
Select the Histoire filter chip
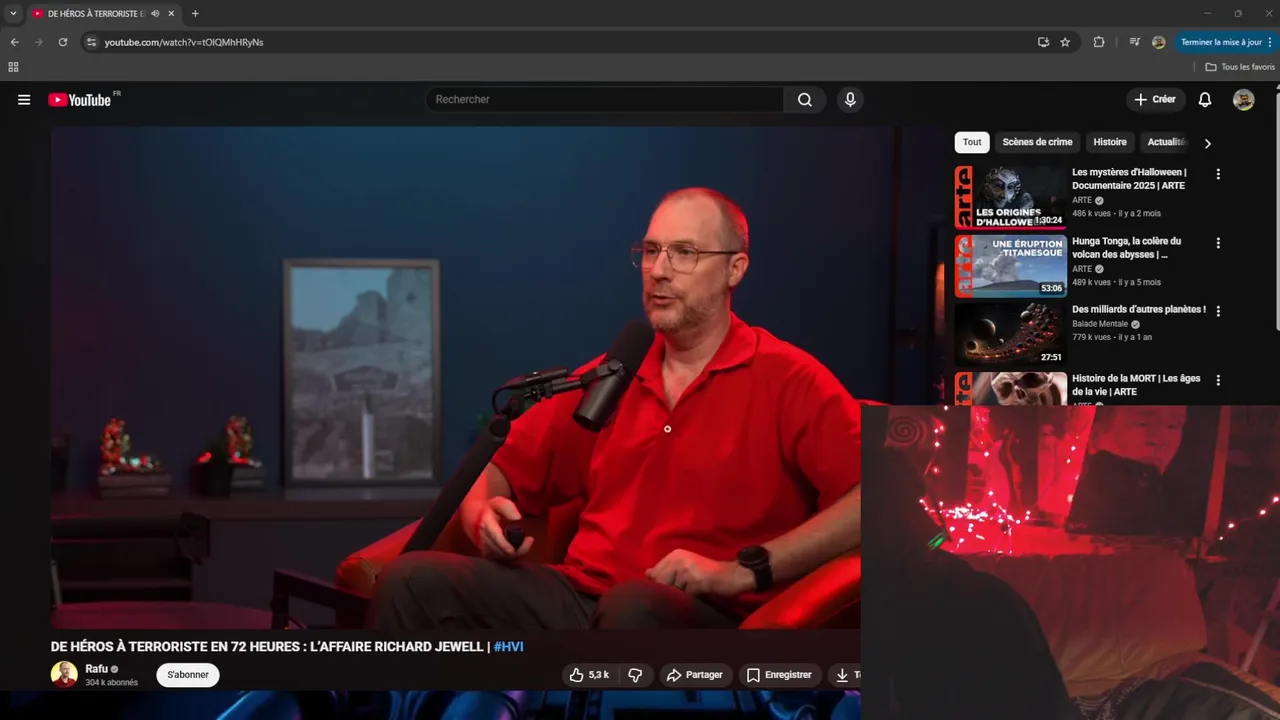(x=1110, y=142)
